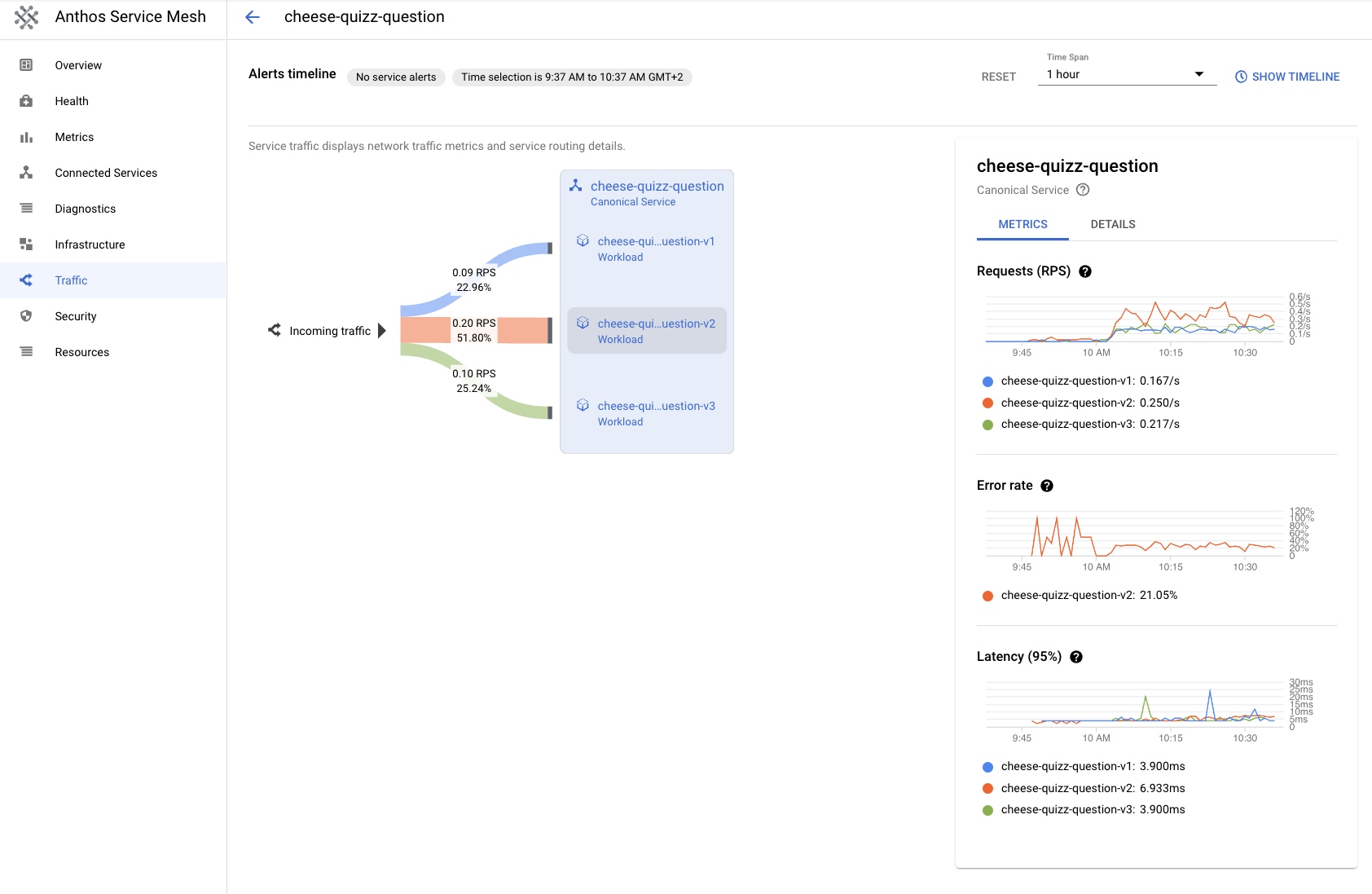
Task: Open the Time Span dropdown
Action: pyautogui.click(x=1127, y=74)
